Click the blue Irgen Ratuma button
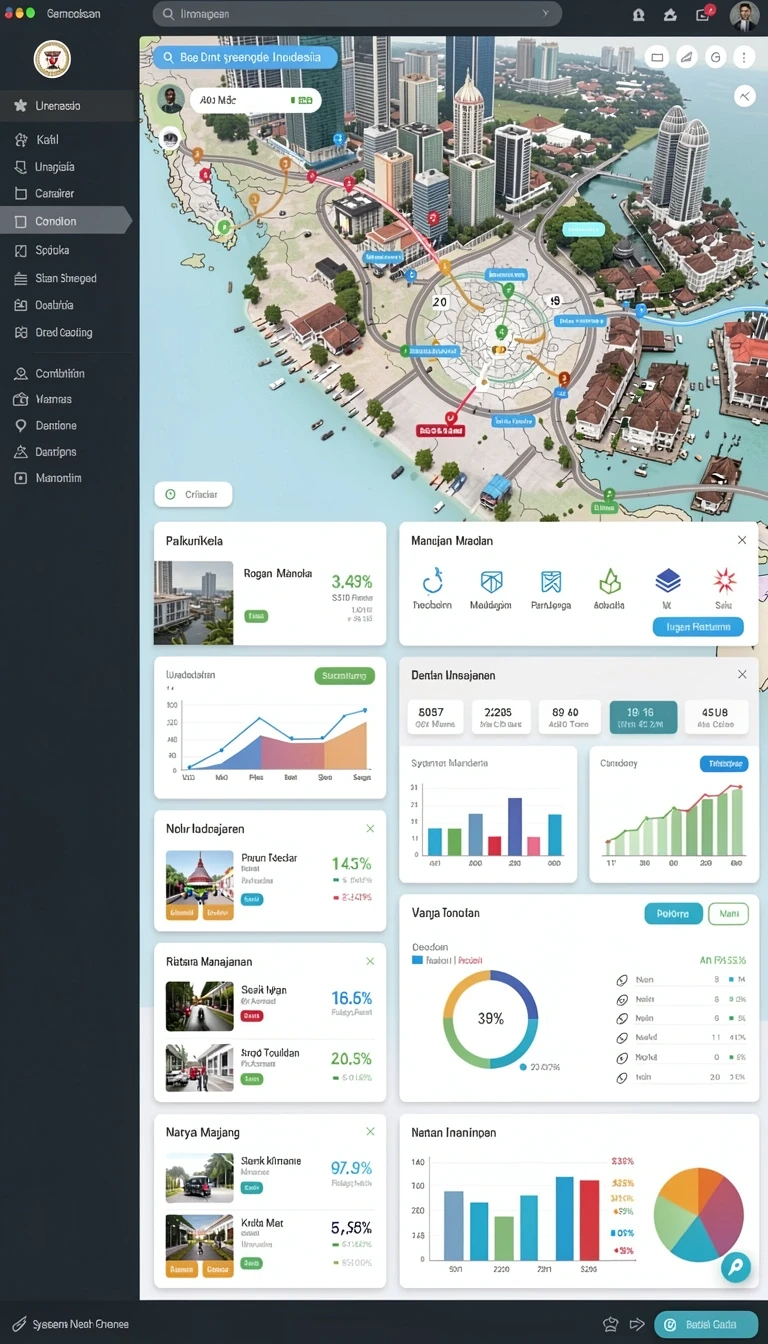The height and width of the screenshot is (1344, 768). coord(698,627)
